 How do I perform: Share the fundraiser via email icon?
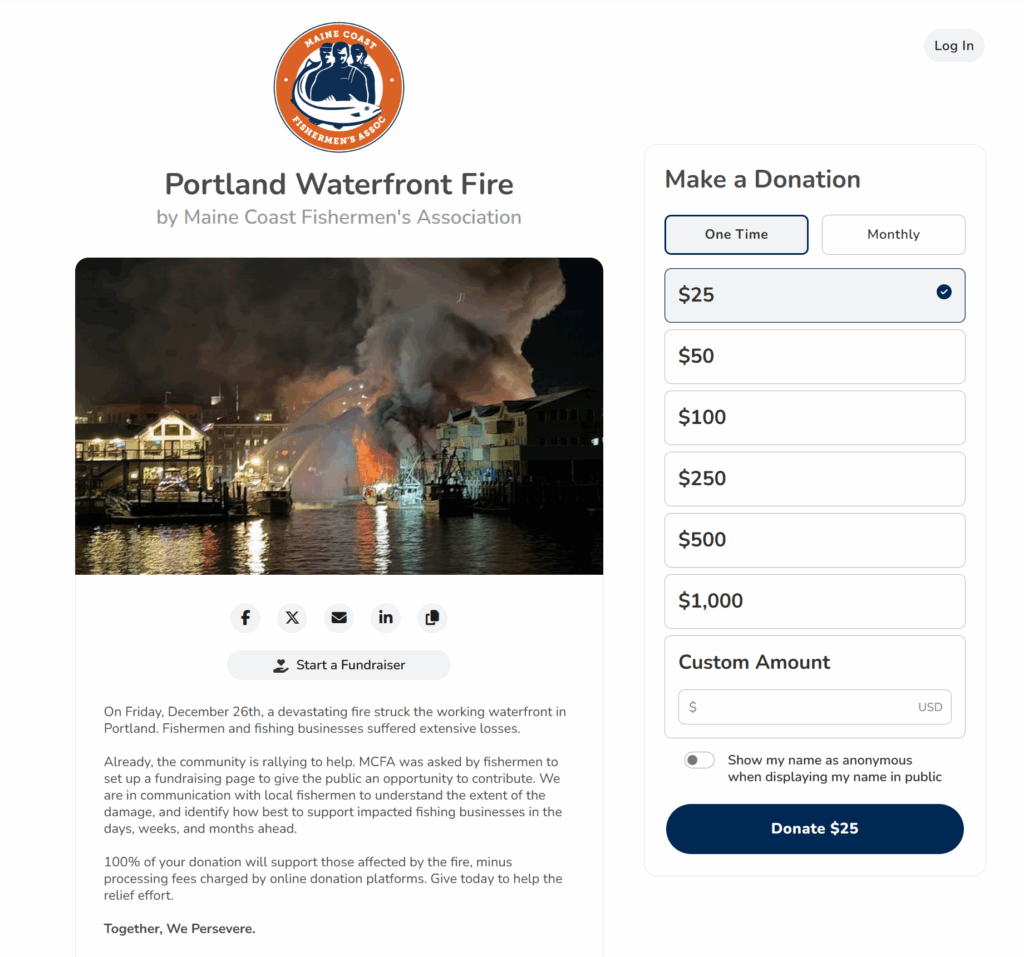[x=339, y=617]
